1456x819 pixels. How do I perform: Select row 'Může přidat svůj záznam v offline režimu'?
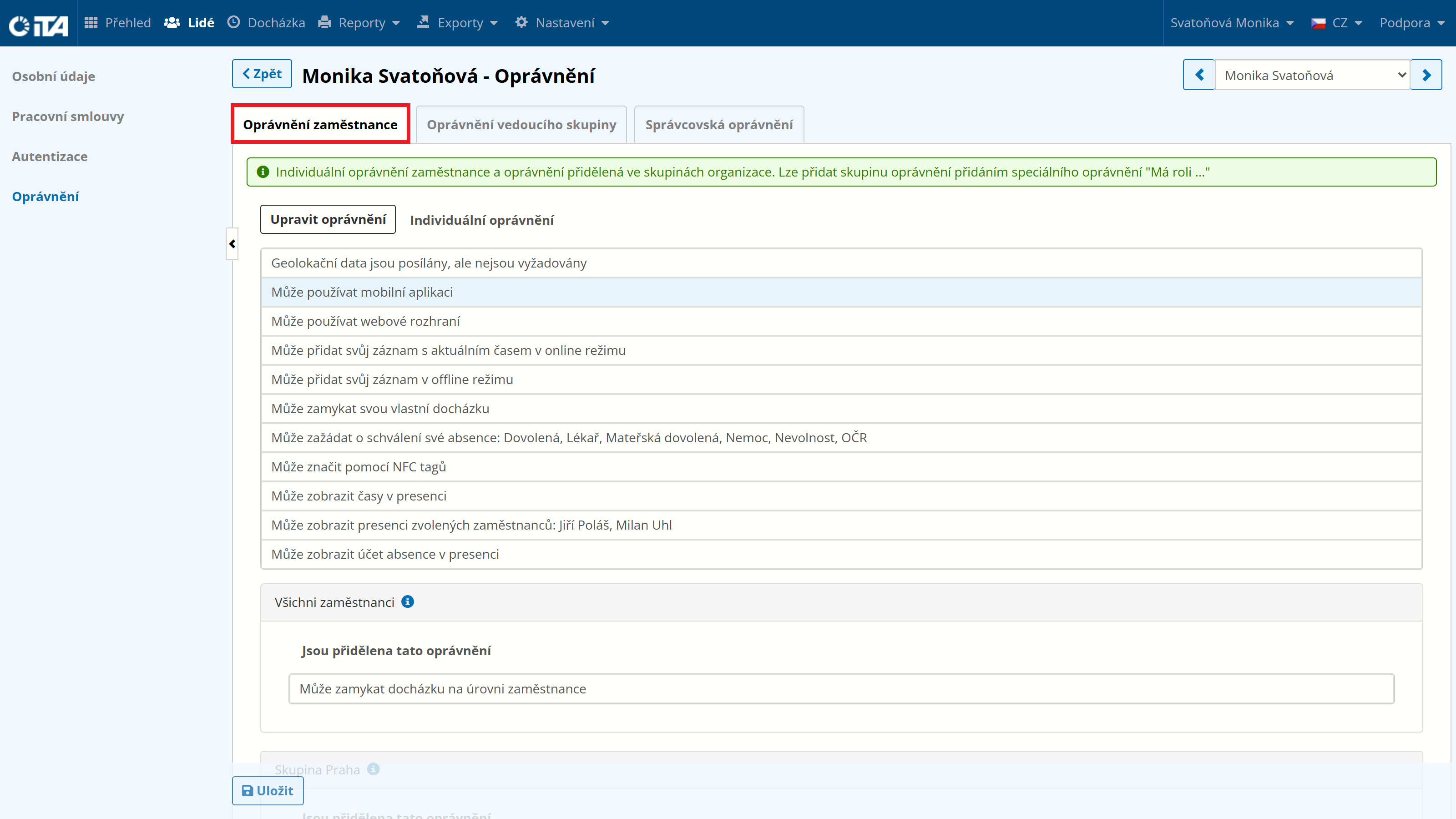tap(841, 379)
